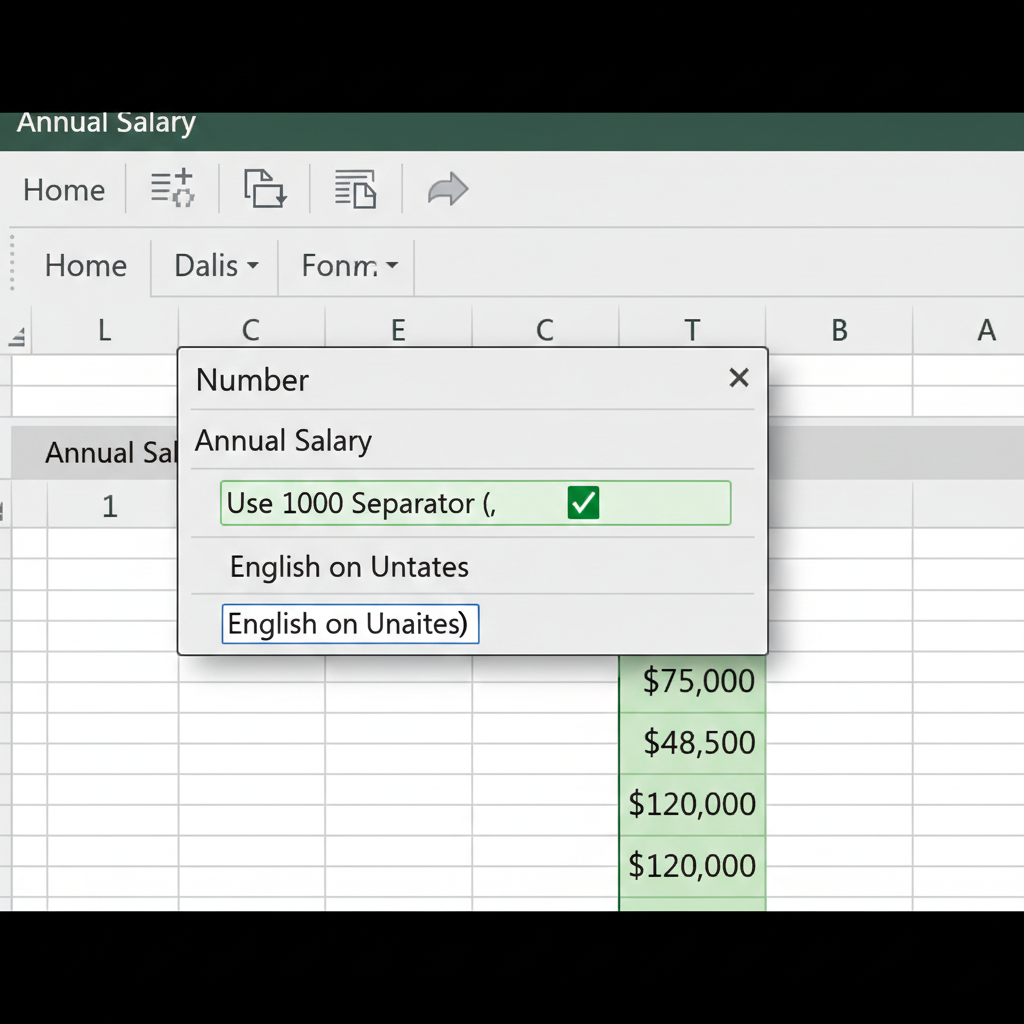The image size is (1024, 1024).
Task: Select column L header
Action: [x=104, y=330]
